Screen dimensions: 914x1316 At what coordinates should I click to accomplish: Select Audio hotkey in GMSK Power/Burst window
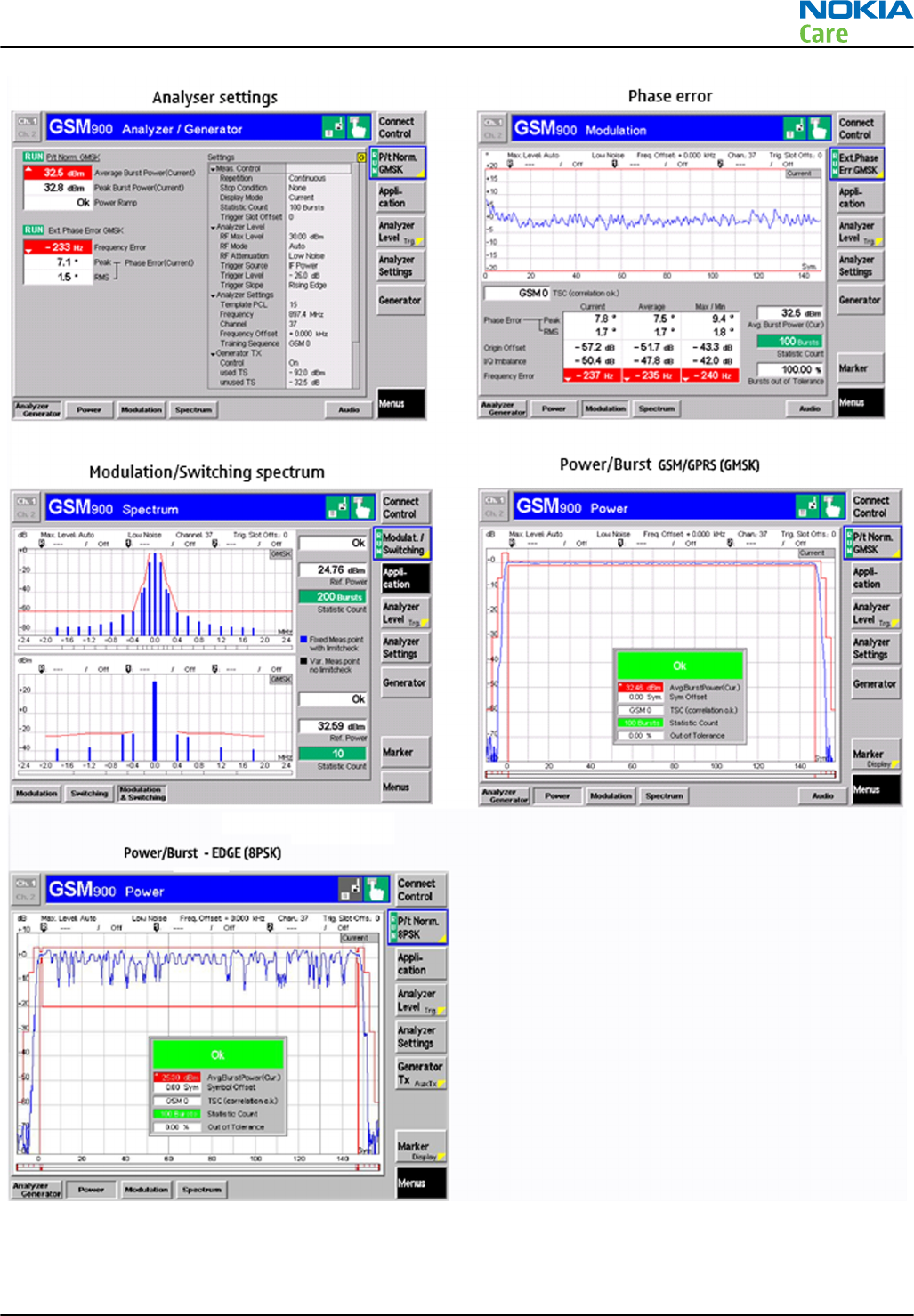tap(823, 795)
